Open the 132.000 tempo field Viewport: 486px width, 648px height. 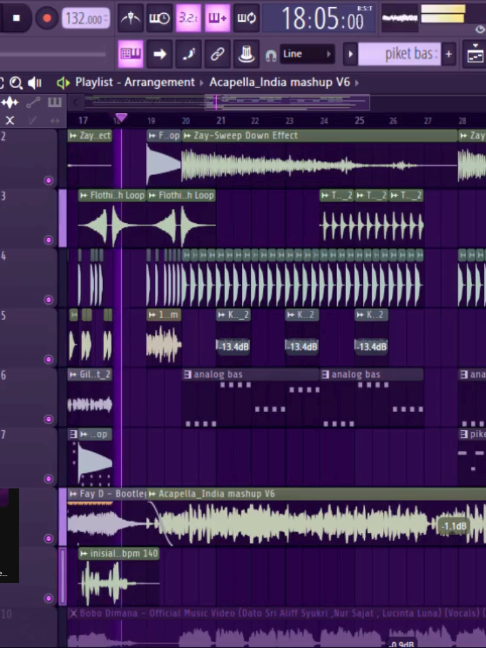[86, 19]
